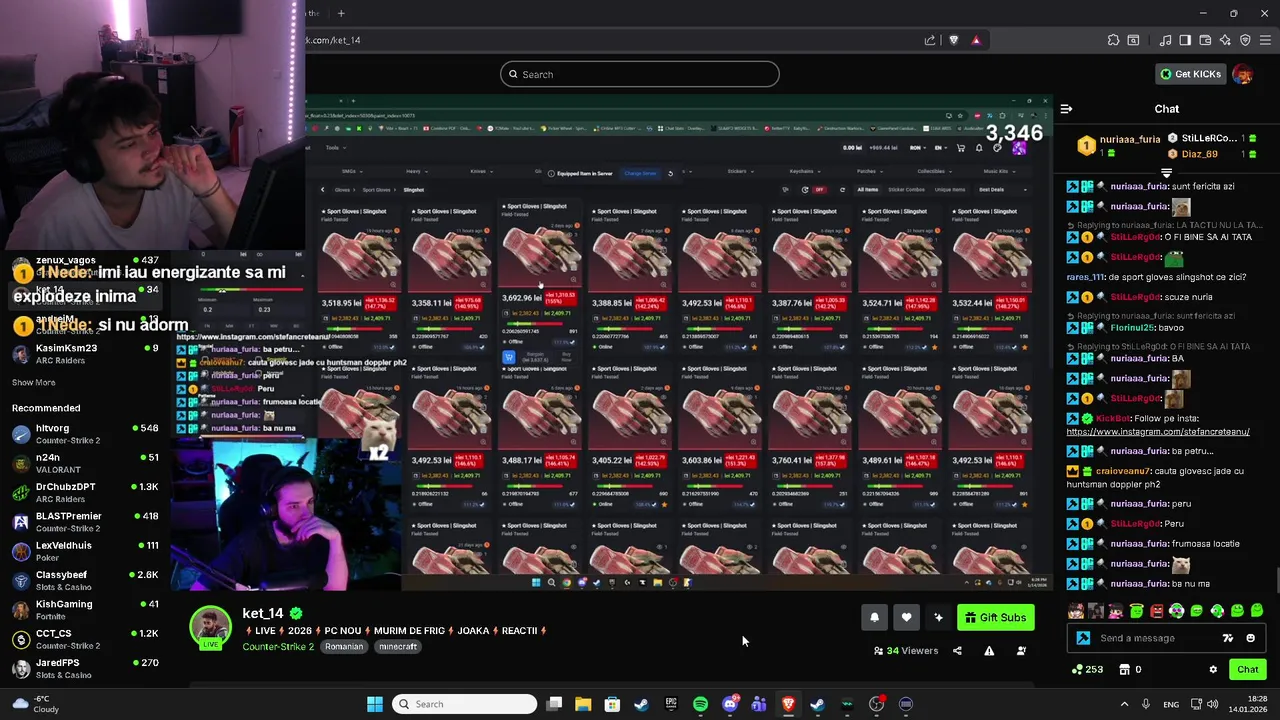This screenshot has height=720, width=1280.
Task: Expand the chat leaderboard chevron
Action: pos(1166,171)
